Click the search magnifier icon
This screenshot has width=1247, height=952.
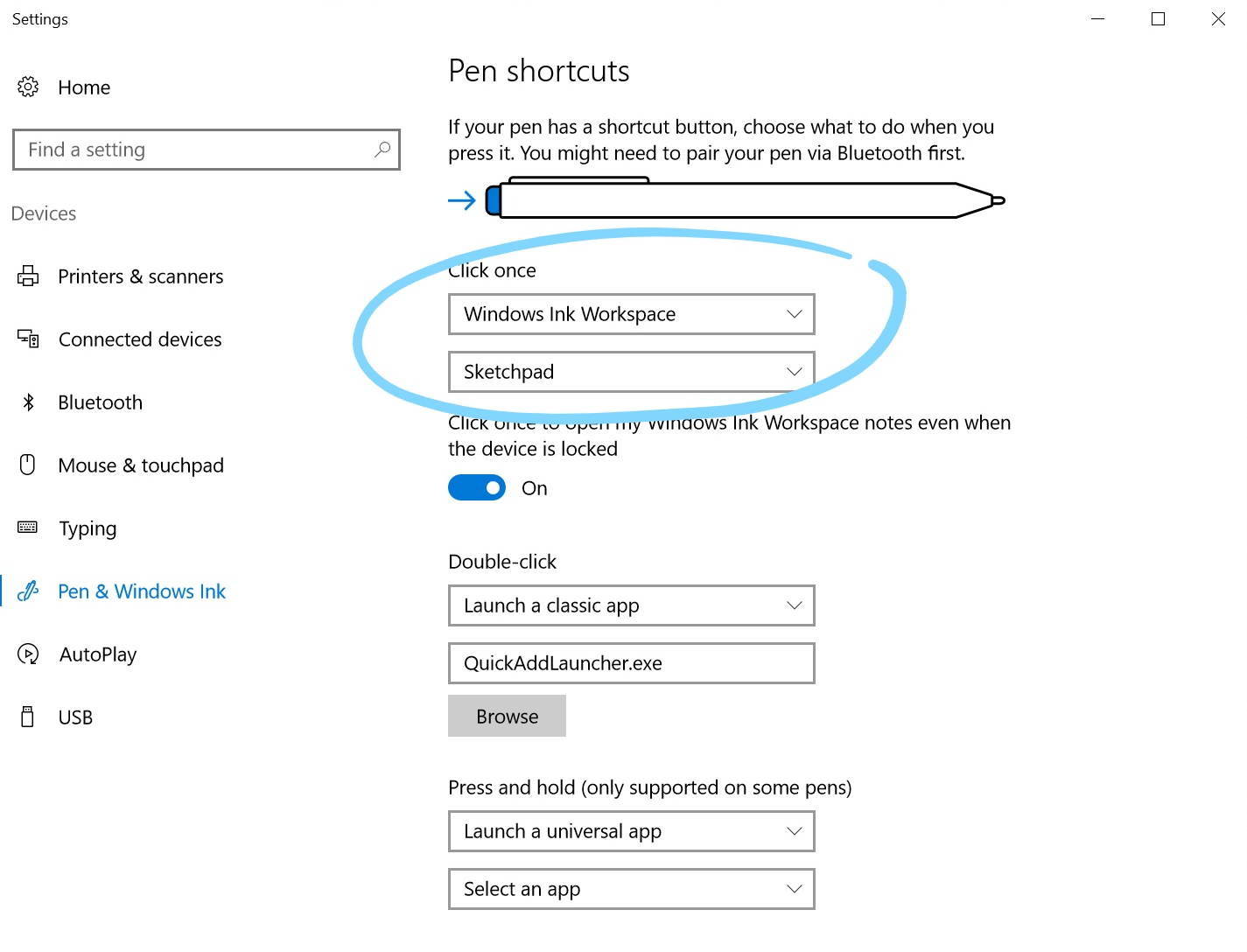(x=382, y=150)
